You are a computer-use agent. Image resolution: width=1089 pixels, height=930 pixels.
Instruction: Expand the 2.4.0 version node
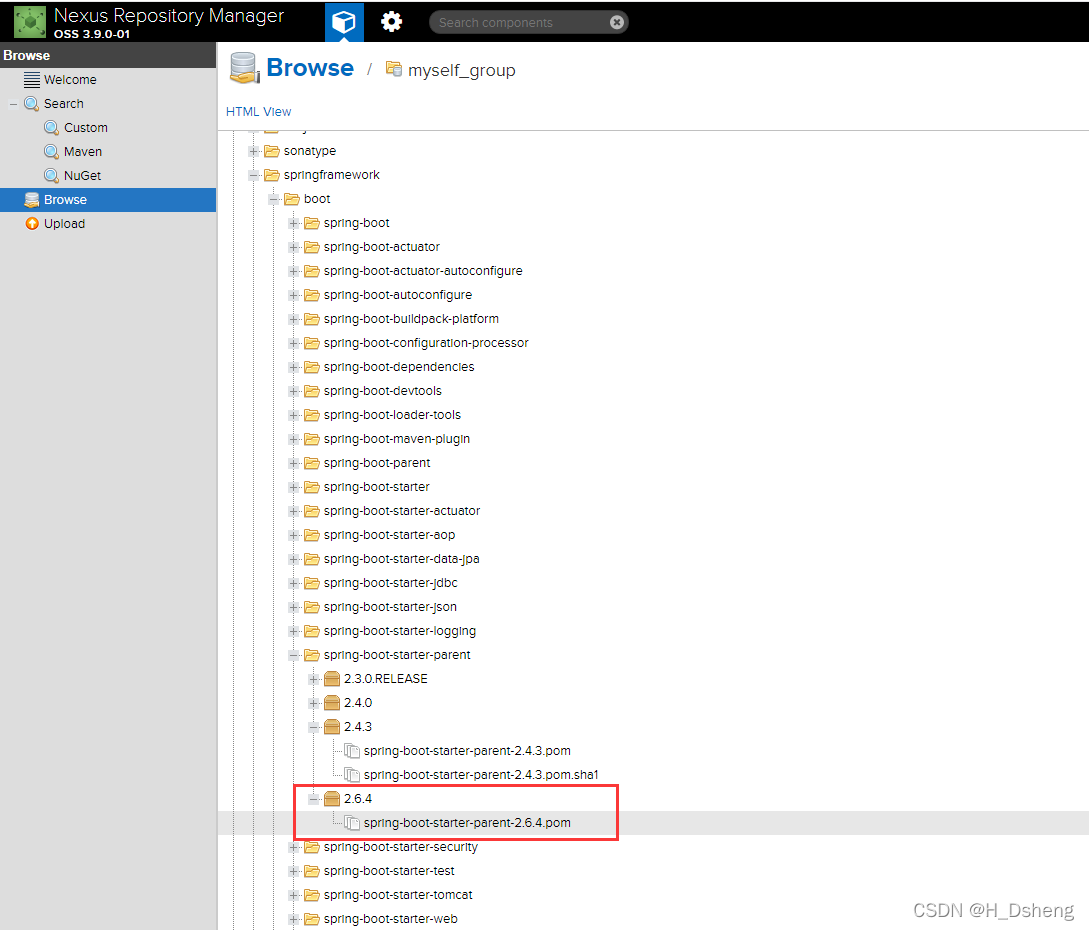click(314, 703)
